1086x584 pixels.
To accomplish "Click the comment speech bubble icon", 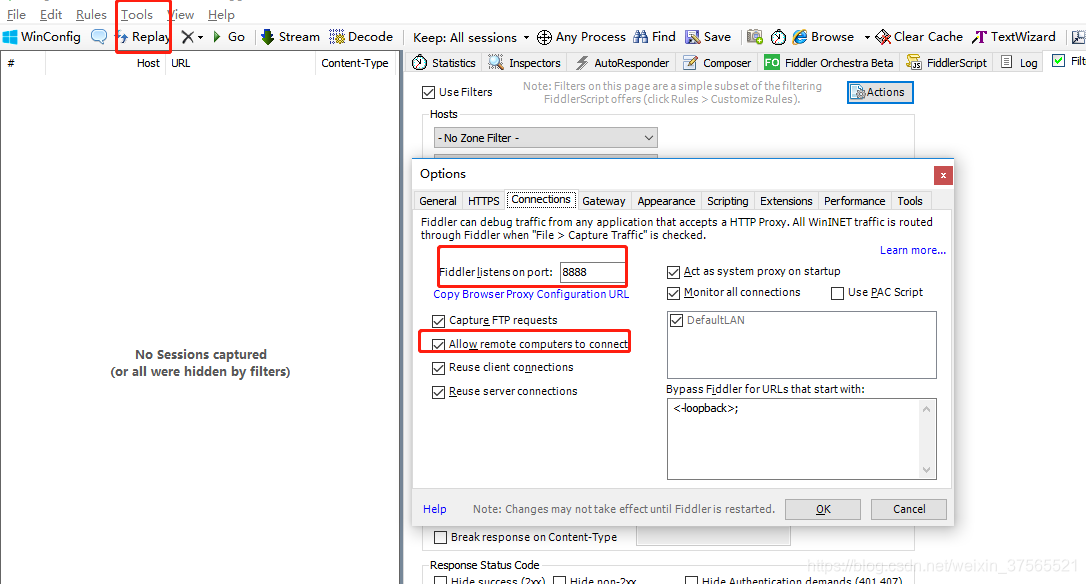I will click(x=99, y=37).
